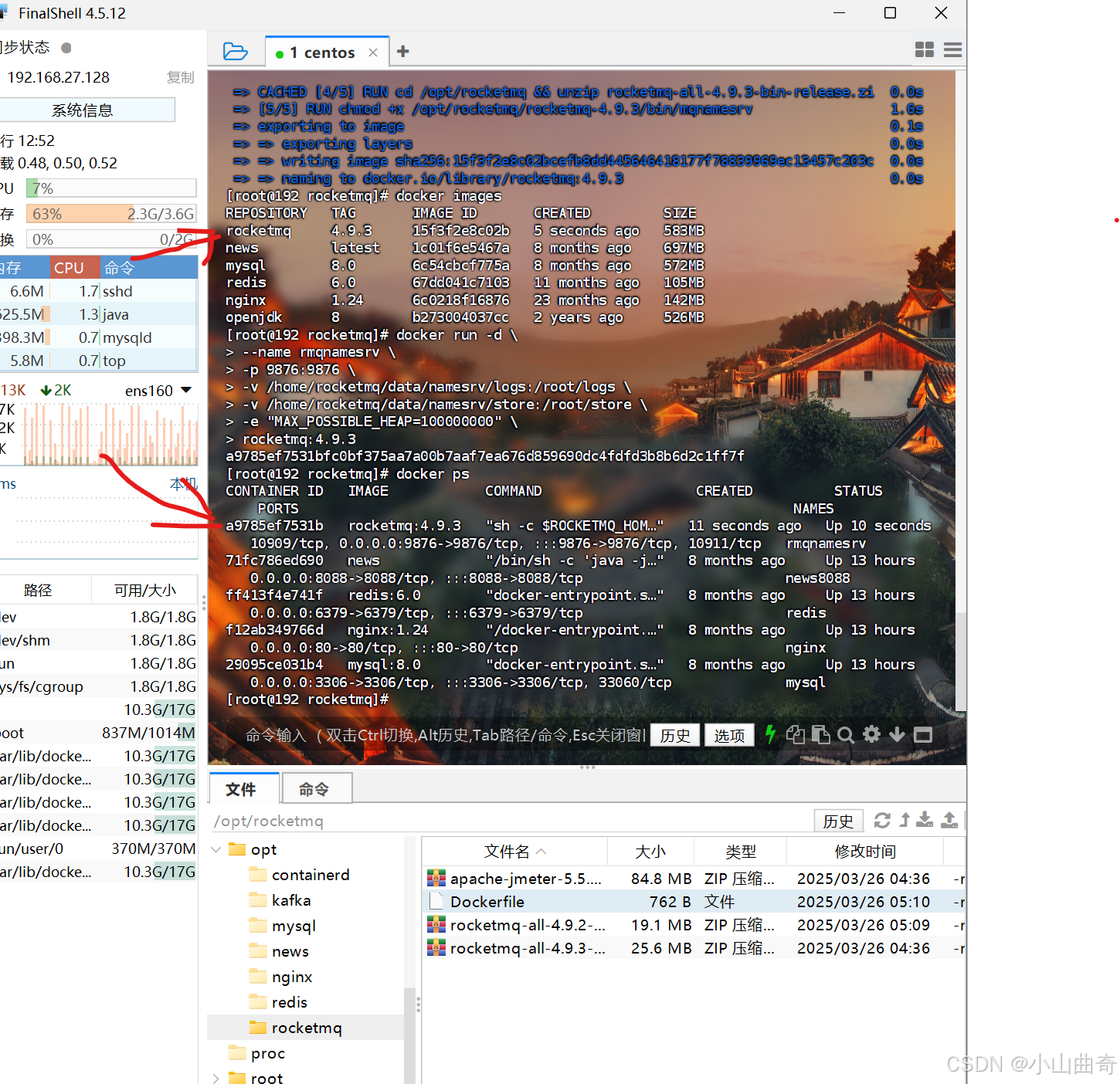This screenshot has height=1084, width=1120.
Task: Expand the root folder in tree
Action: point(216,1078)
